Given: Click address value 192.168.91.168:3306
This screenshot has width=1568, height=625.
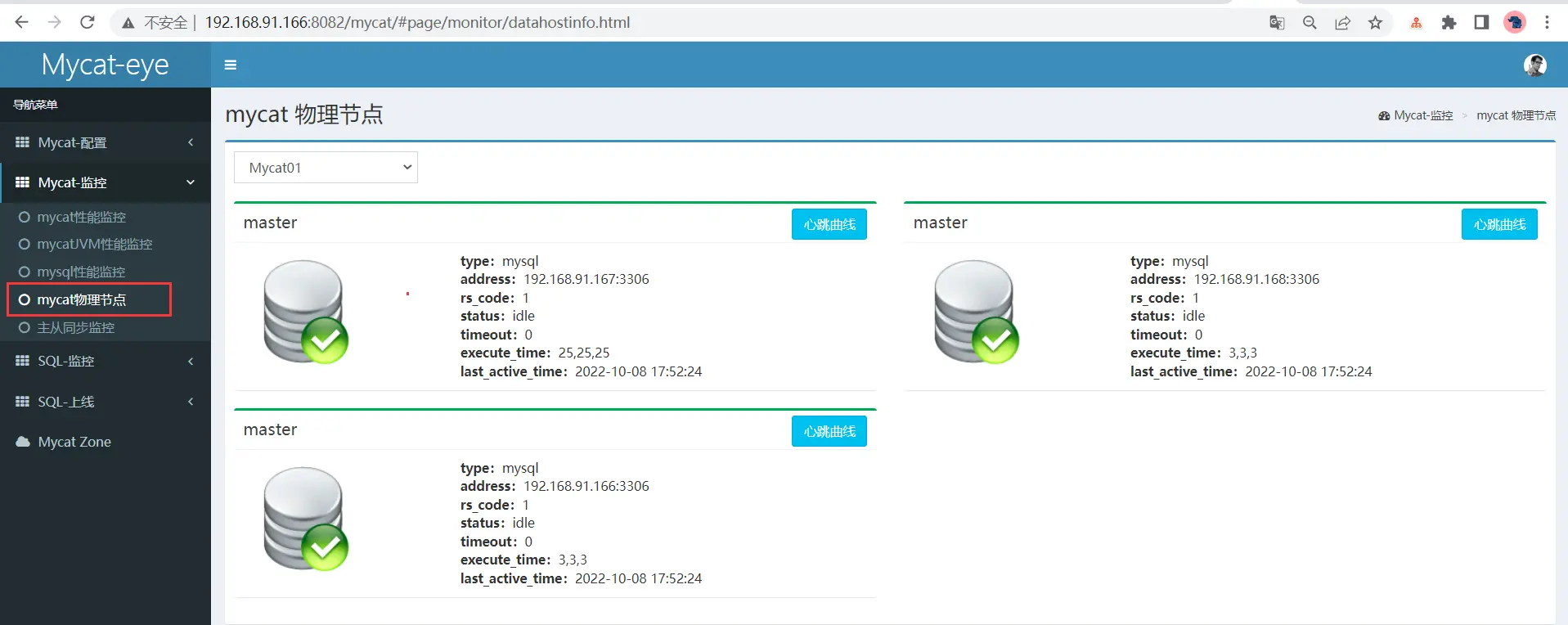Looking at the screenshot, I should (x=1256, y=279).
